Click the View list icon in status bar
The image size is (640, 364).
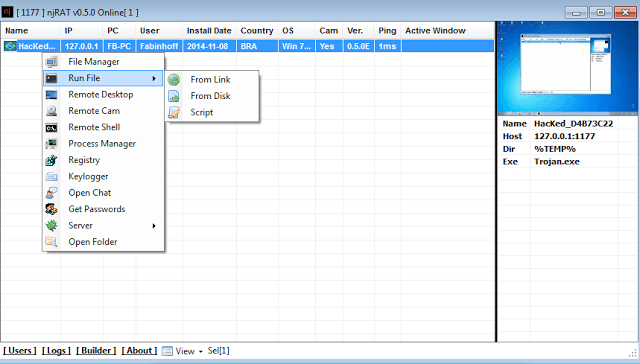tap(167, 351)
